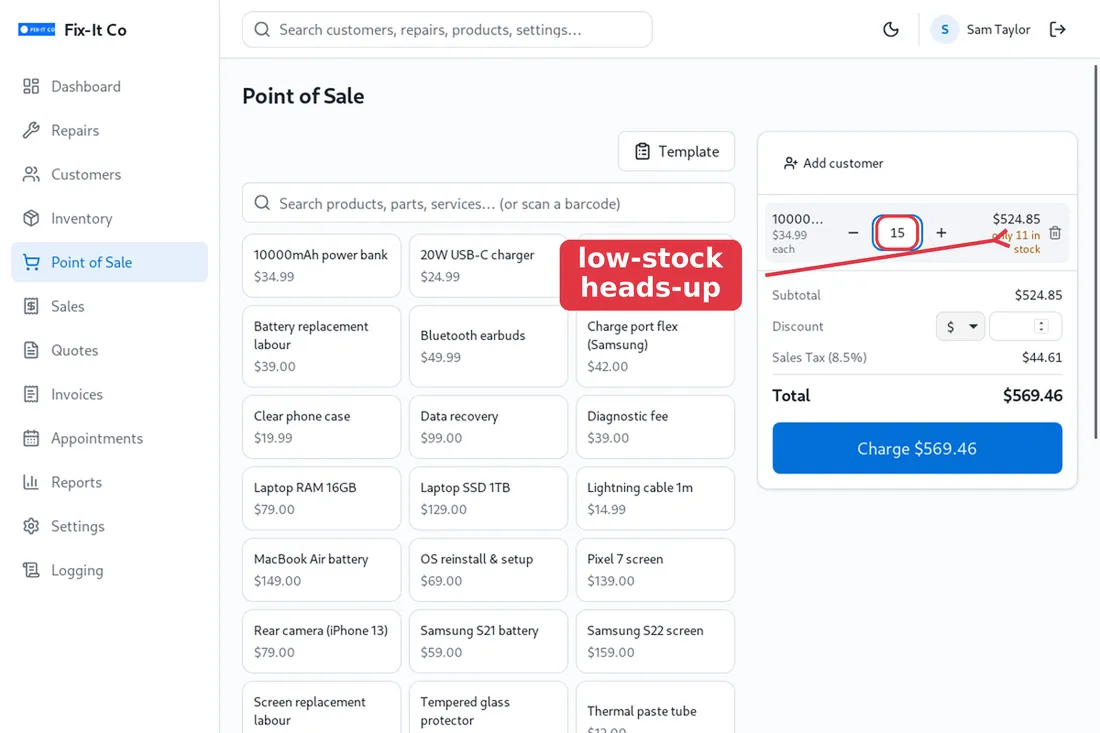
Task: Click the quantity field showing 15
Action: click(897, 233)
